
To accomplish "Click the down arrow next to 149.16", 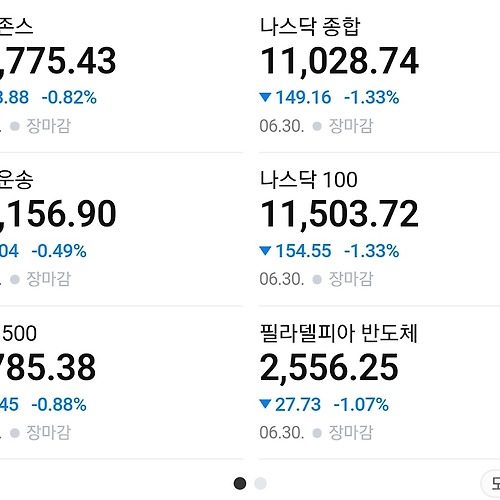I will coord(265,97).
